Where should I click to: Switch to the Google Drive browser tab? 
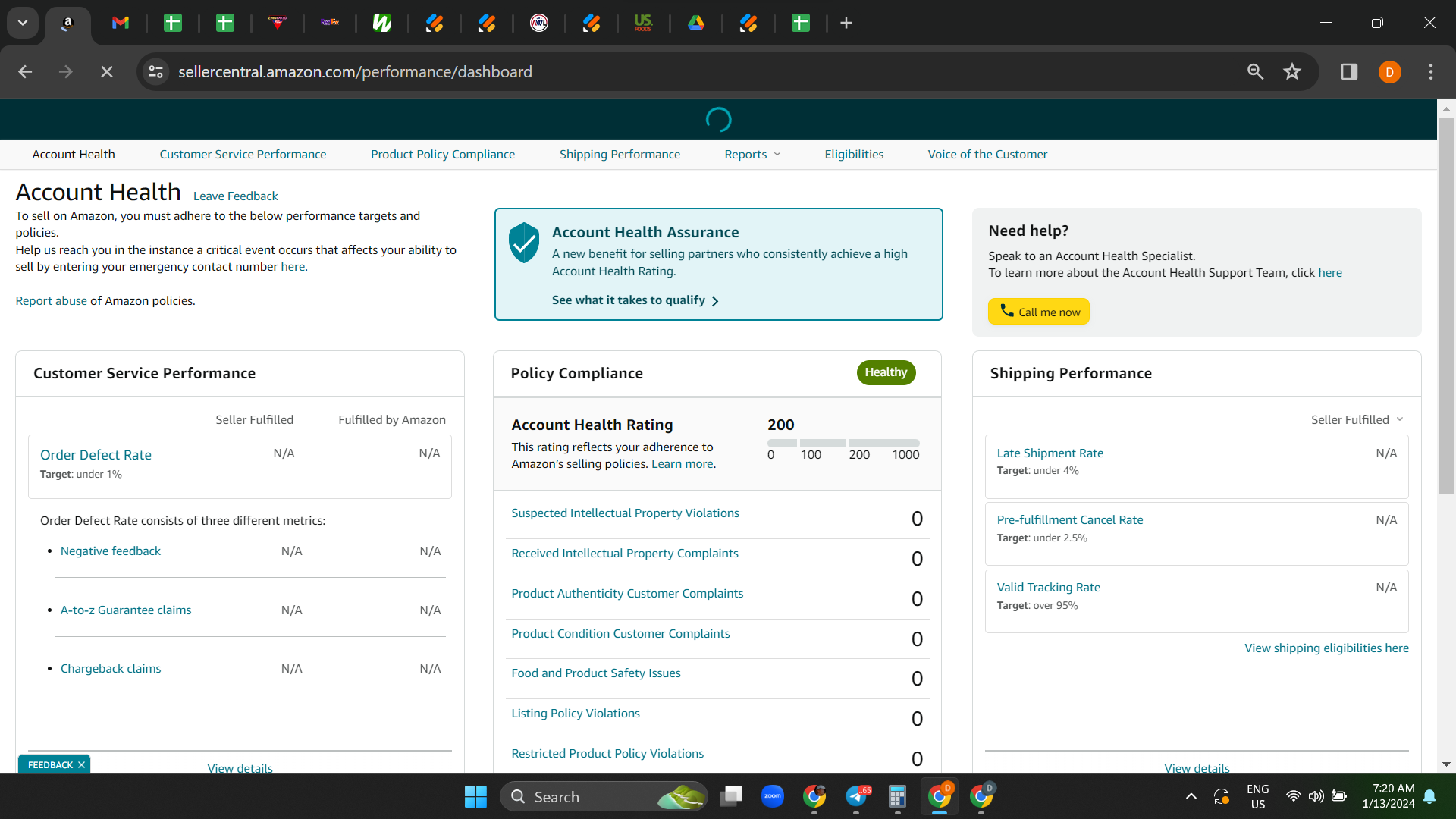point(696,23)
